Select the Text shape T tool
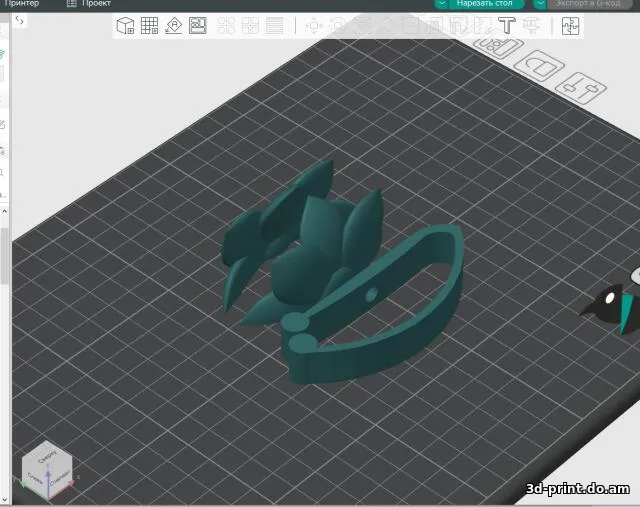This screenshot has width=640, height=507. point(507,26)
